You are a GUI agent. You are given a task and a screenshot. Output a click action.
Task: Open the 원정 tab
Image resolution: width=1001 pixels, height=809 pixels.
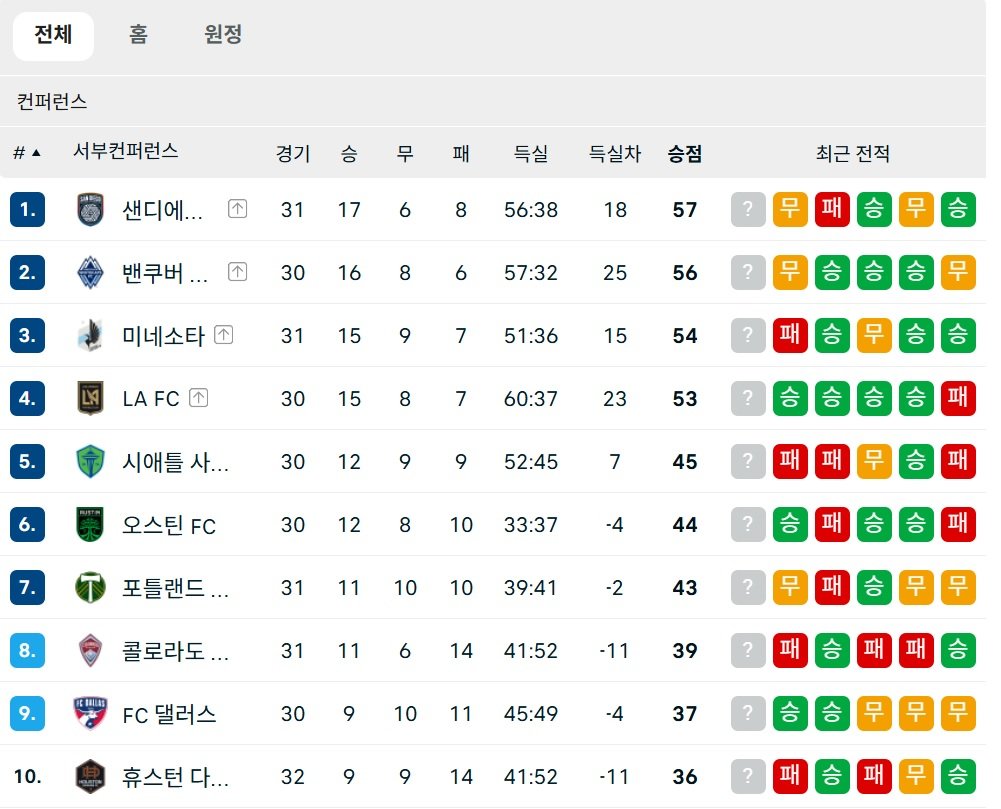[x=223, y=36]
